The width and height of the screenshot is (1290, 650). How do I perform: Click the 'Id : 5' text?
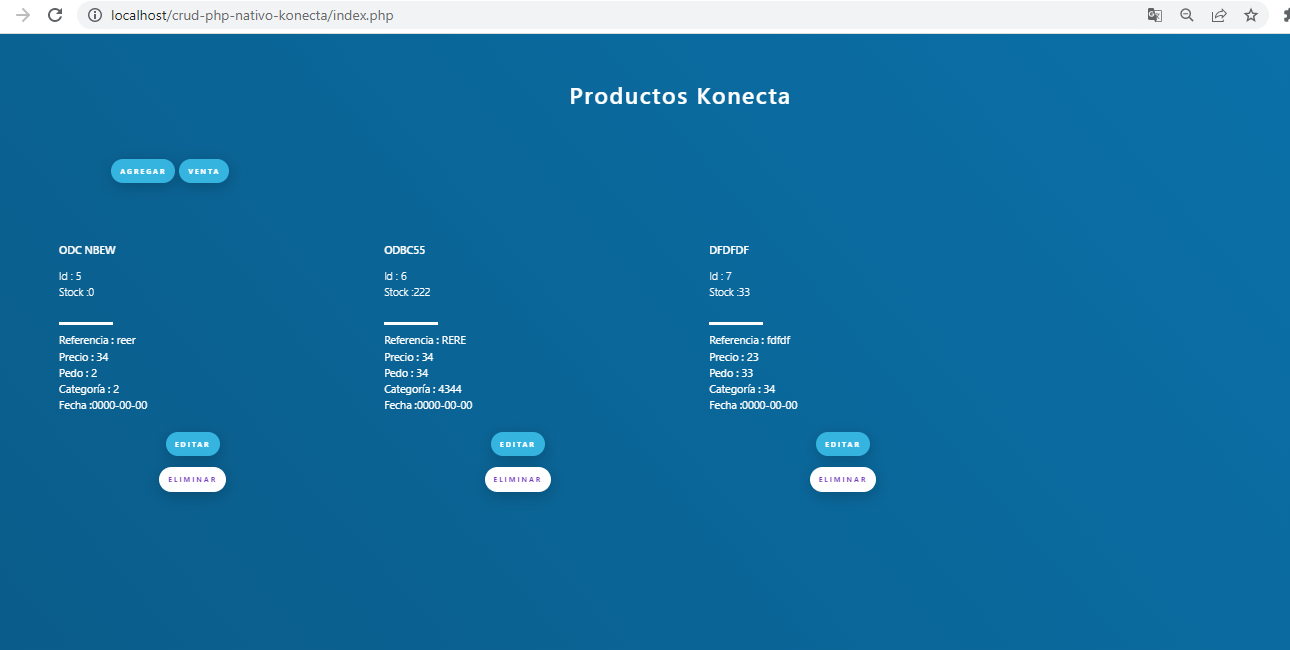click(x=70, y=276)
